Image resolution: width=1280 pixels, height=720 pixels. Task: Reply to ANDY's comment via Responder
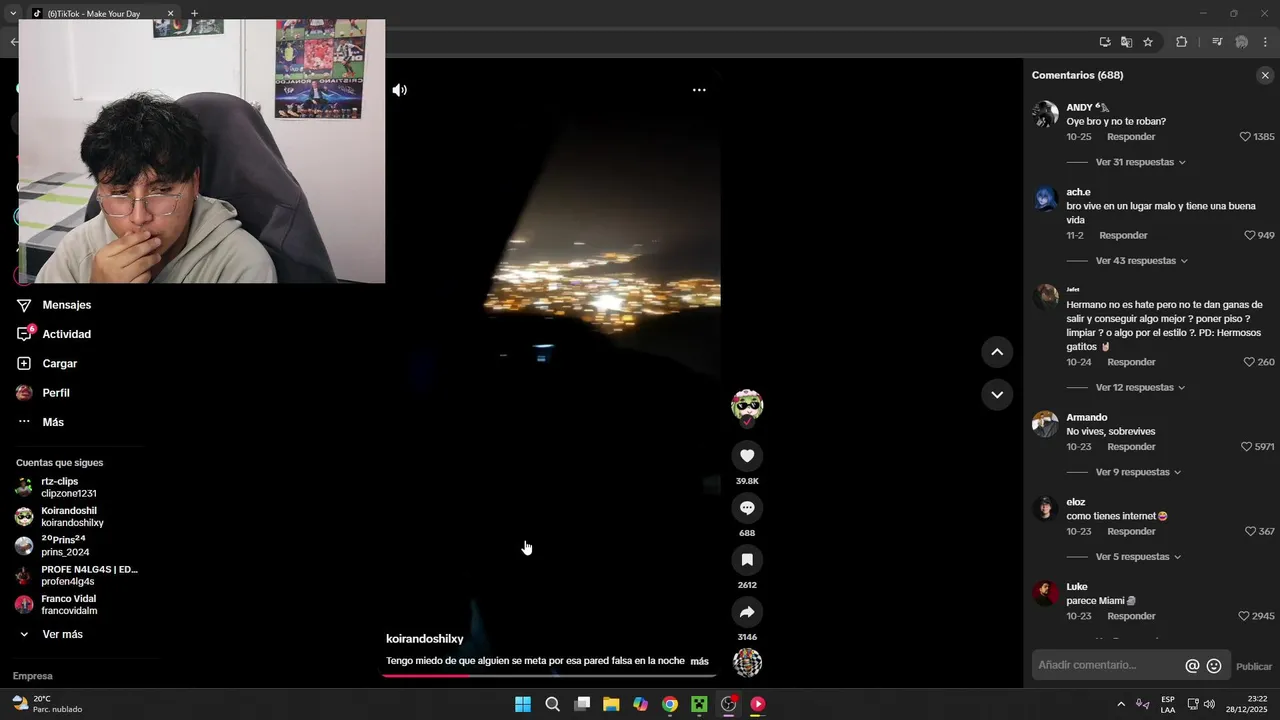tap(1131, 137)
